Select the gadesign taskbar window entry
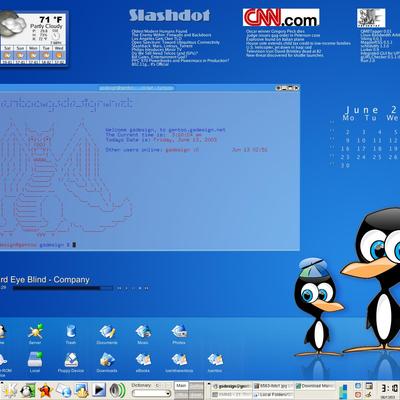The width and height of the screenshot is (400, 400). pos(231,387)
